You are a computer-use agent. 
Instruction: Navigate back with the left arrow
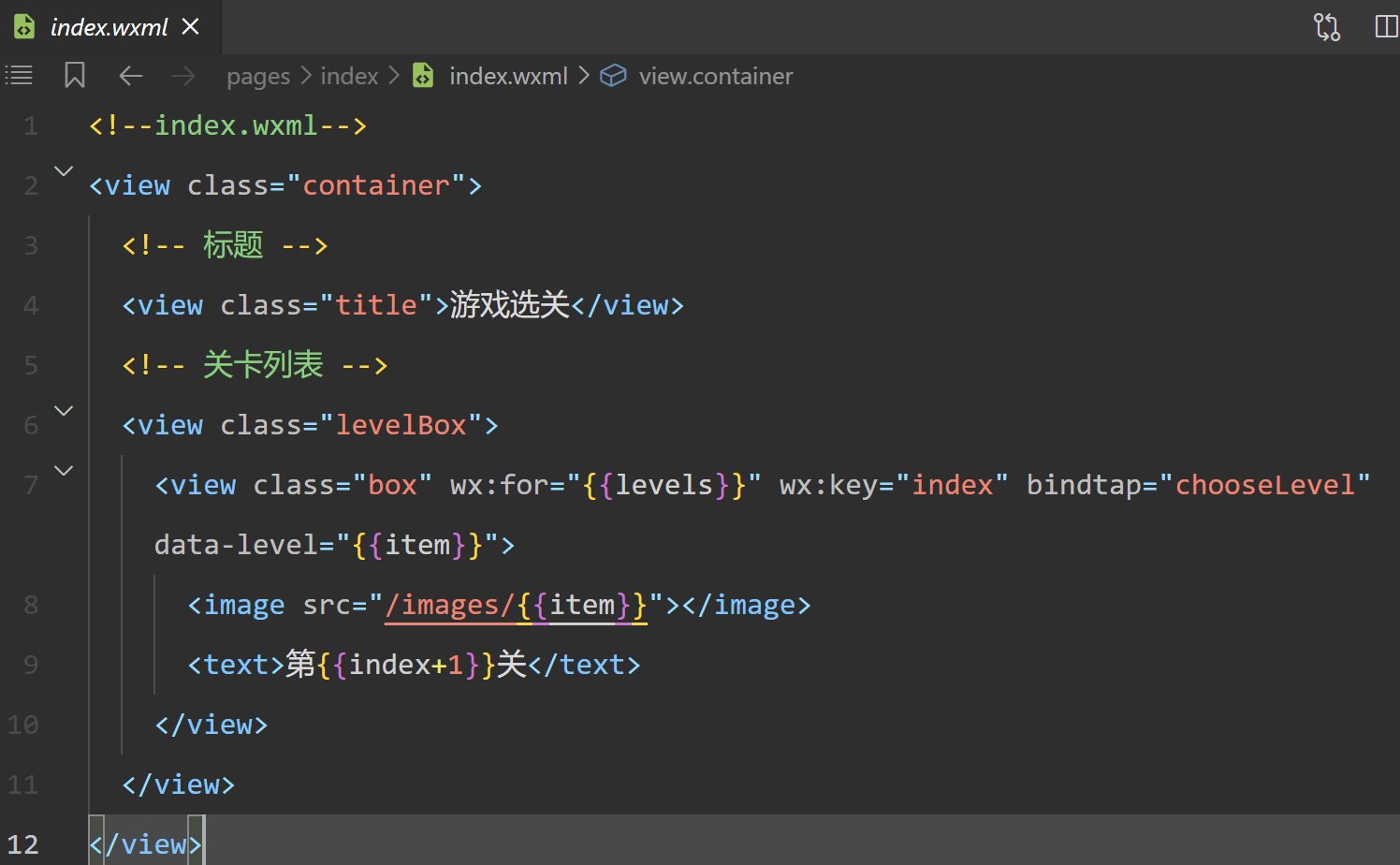coord(131,76)
